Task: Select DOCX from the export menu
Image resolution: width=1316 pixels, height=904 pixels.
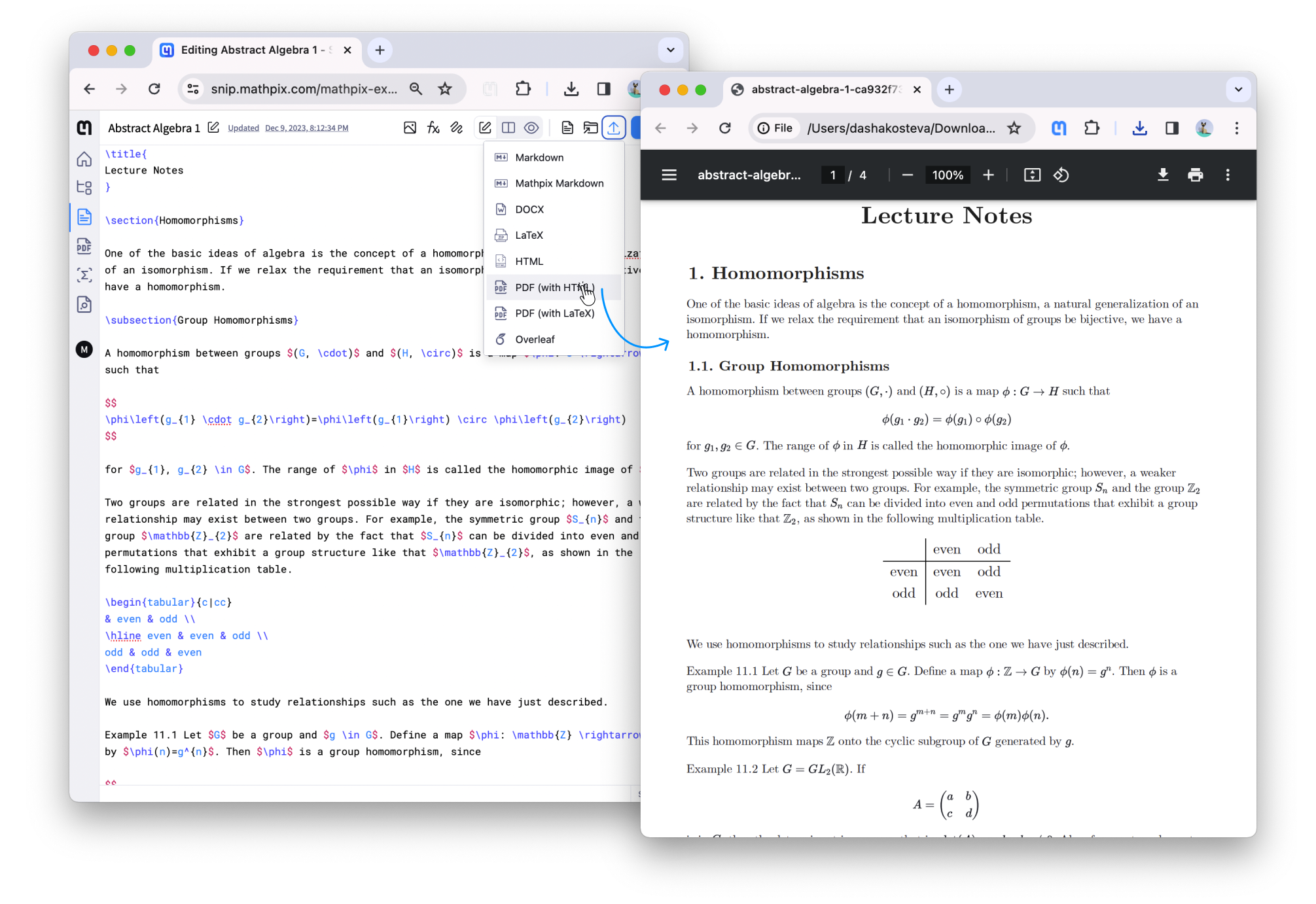Action: click(x=529, y=209)
